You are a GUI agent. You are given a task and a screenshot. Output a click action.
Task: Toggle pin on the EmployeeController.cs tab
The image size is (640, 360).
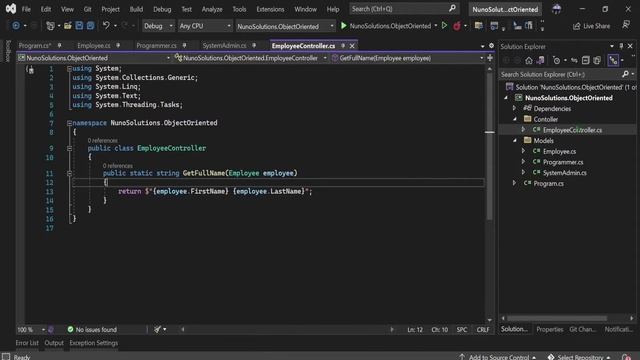[343, 45]
